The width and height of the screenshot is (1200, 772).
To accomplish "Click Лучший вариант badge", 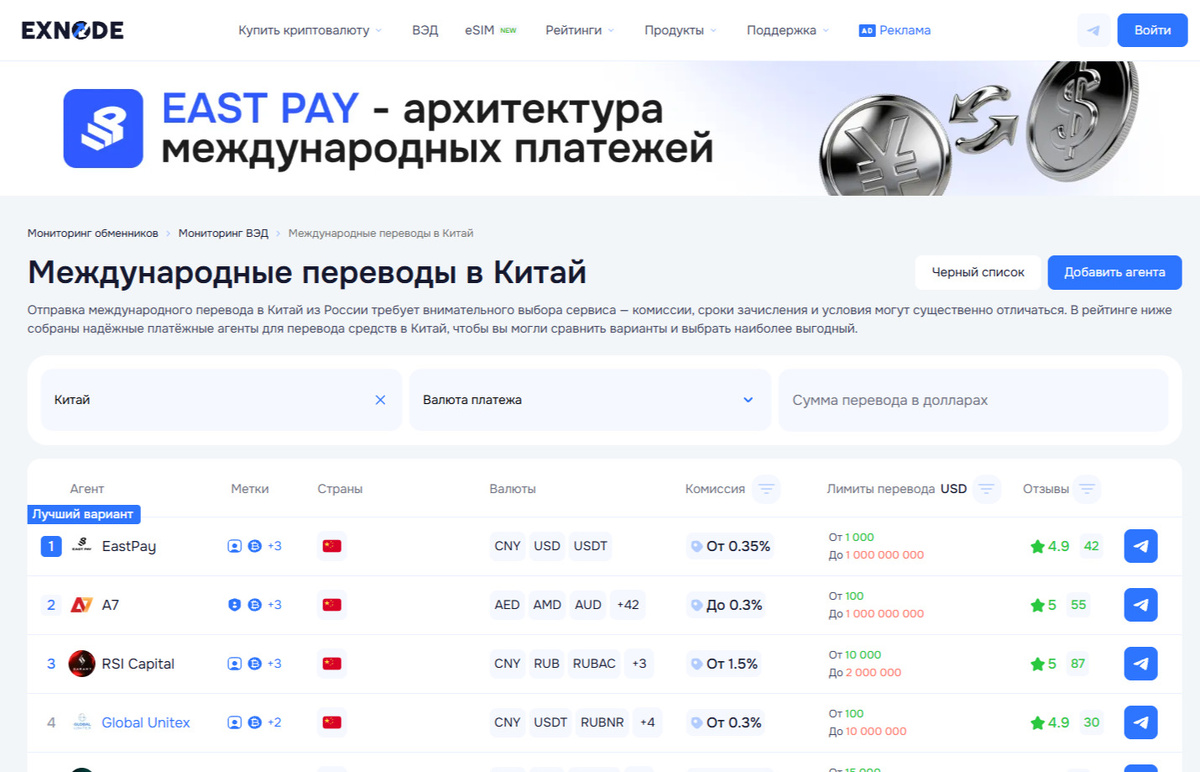I will (84, 514).
